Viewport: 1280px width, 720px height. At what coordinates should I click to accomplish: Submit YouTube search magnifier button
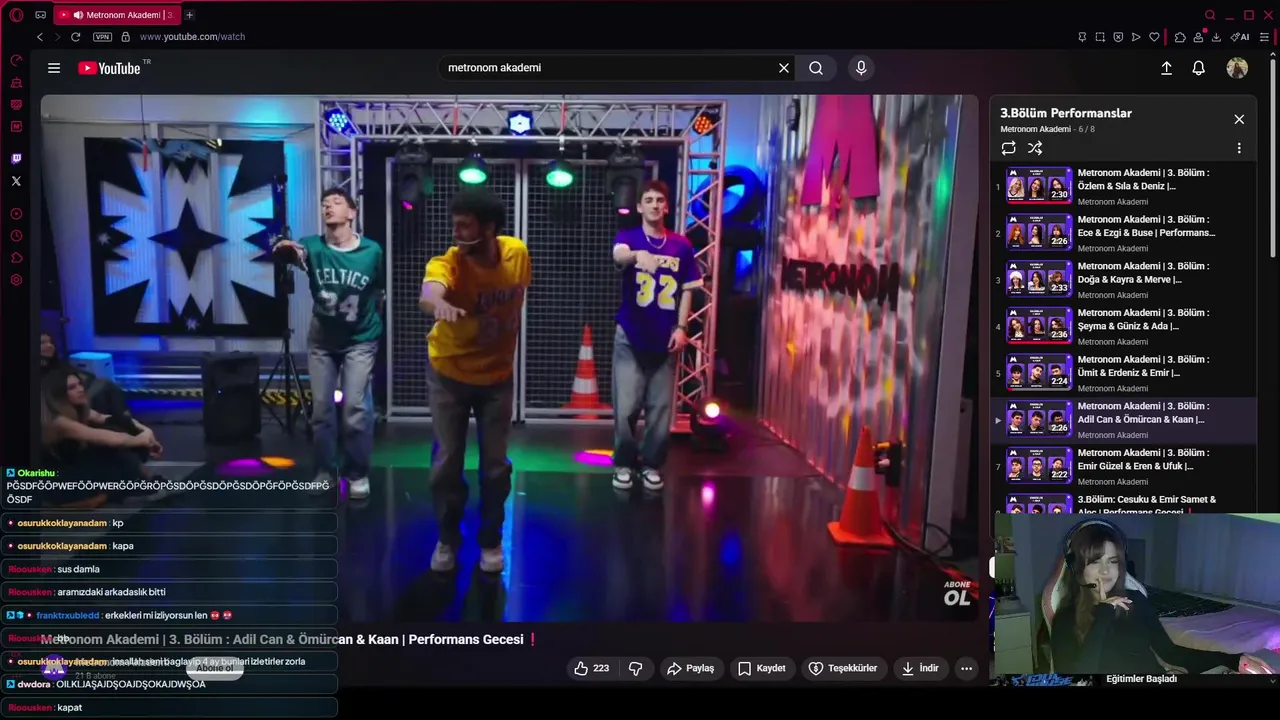click(x=816, y=68)
